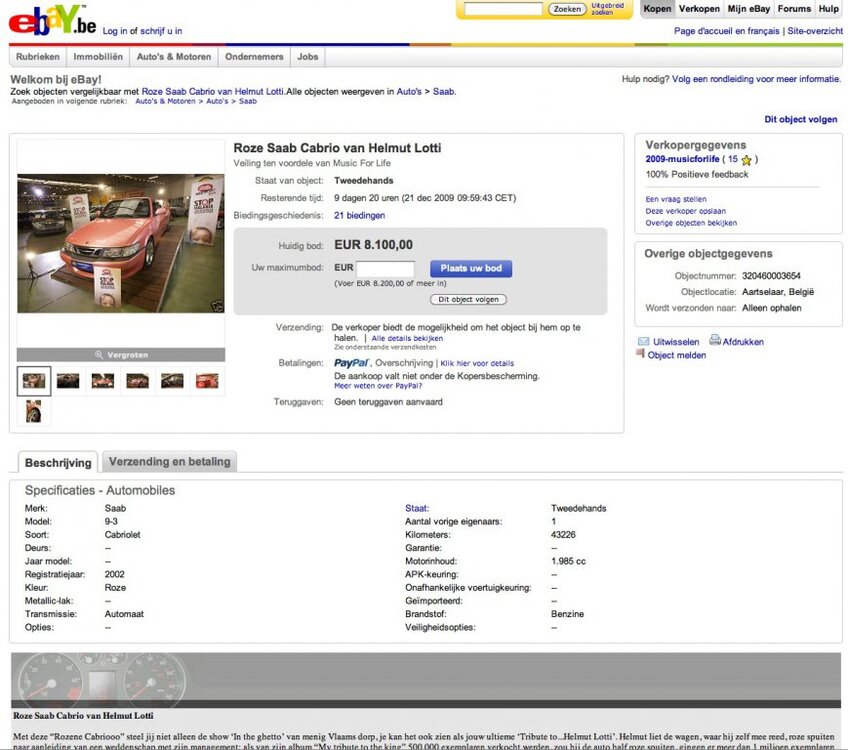Click the Uitwisselen link text

tap(676, 342)
